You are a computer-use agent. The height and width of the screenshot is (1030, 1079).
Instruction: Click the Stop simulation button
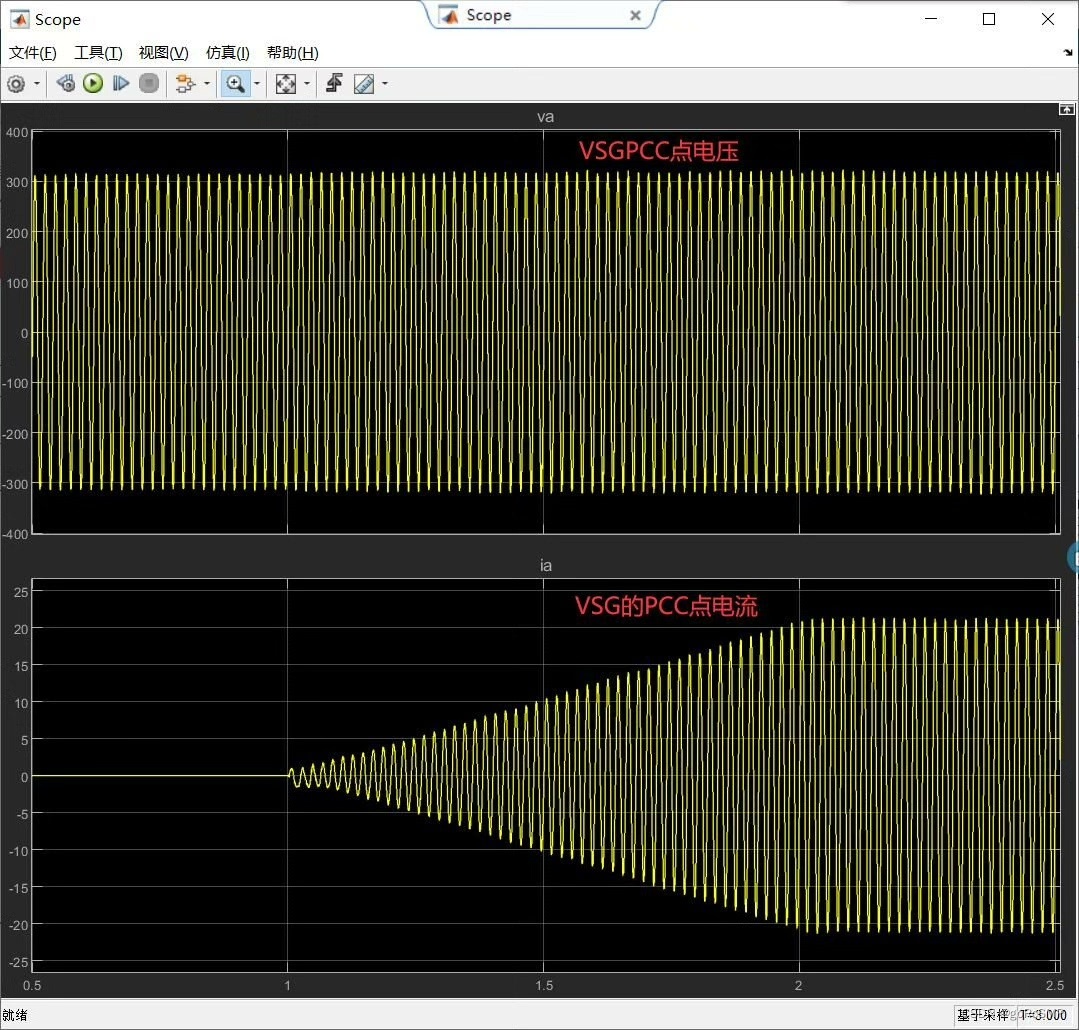[149, 84]
